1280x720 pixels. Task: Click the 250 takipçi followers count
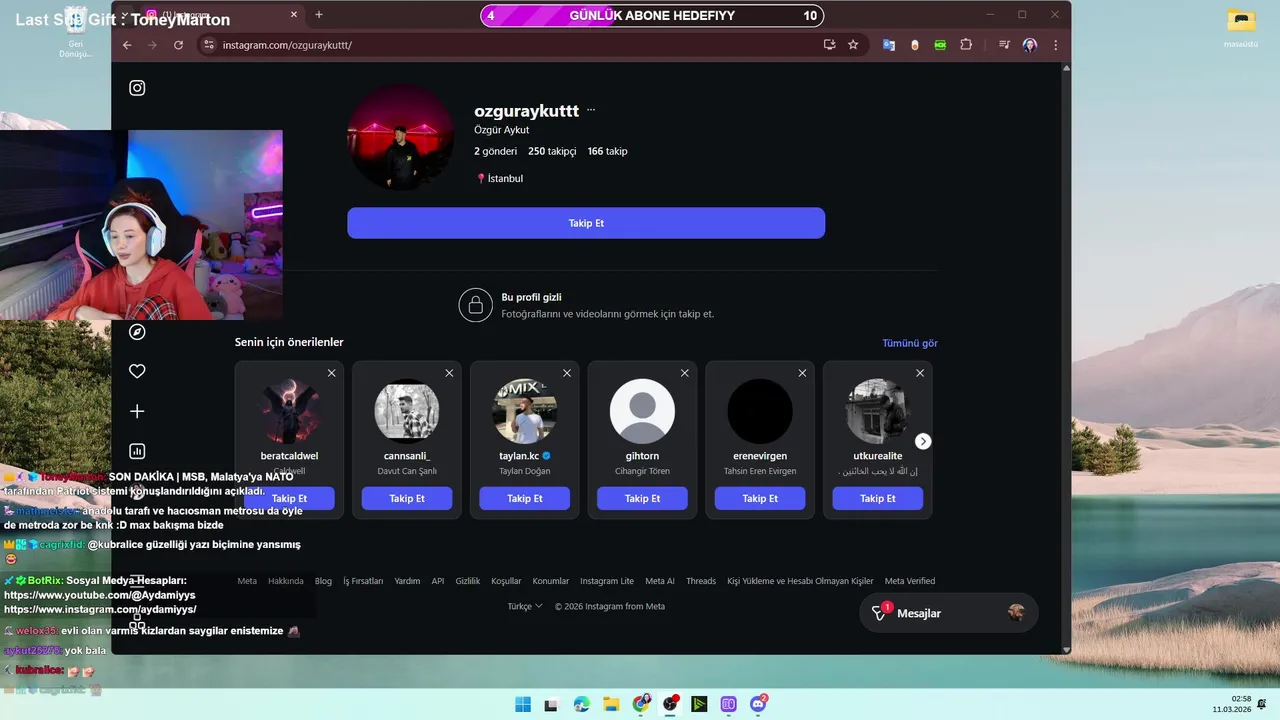[552, 151]
